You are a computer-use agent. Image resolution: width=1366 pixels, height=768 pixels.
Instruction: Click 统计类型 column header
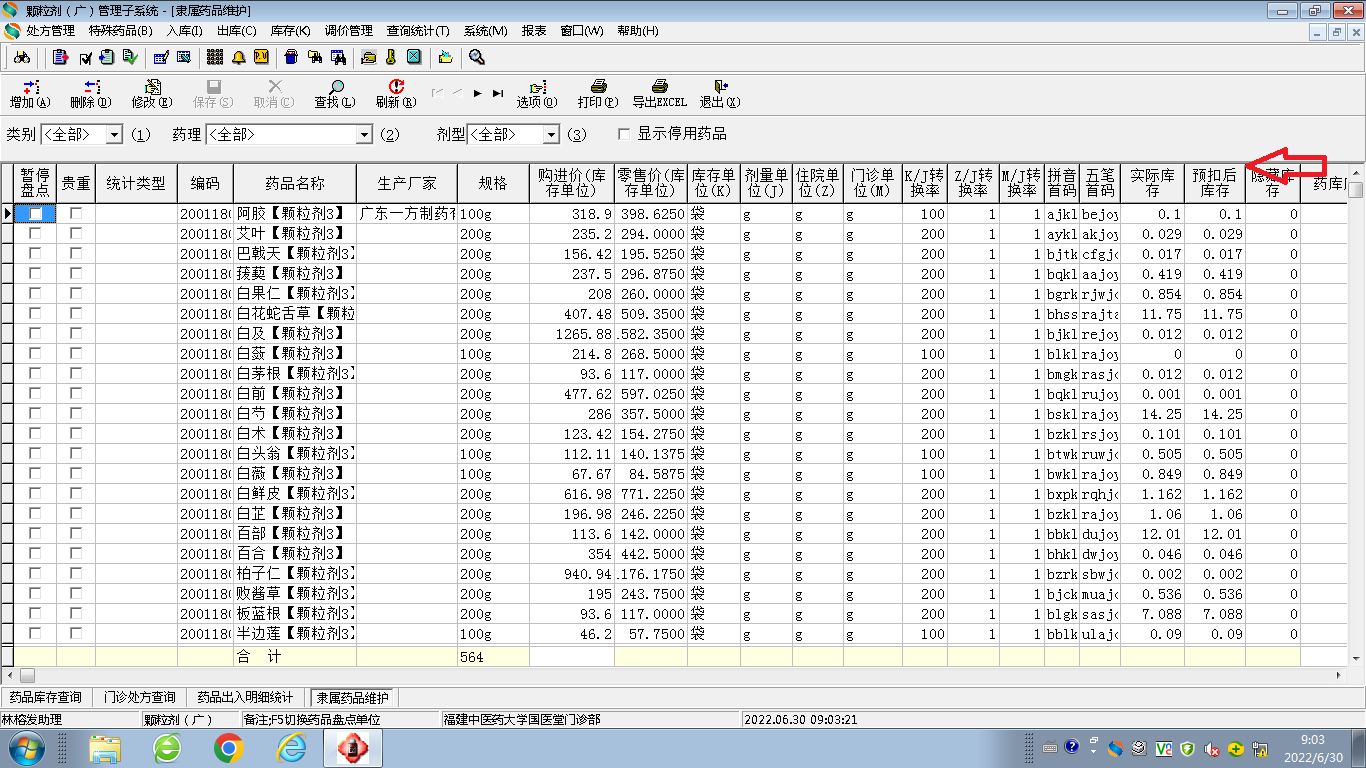coord(136,183)
